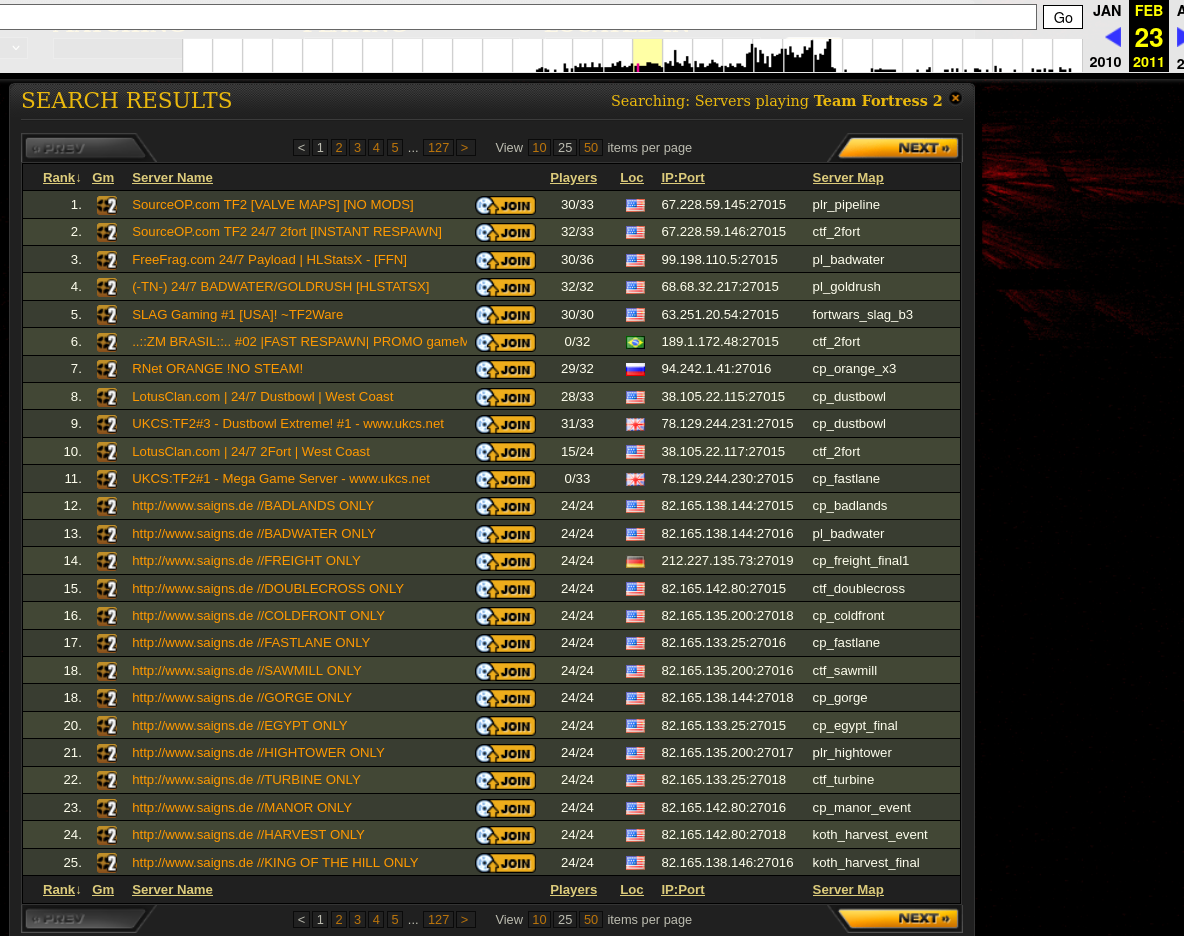
Task: Click the top NEXT page button
Action: point(899,148)
